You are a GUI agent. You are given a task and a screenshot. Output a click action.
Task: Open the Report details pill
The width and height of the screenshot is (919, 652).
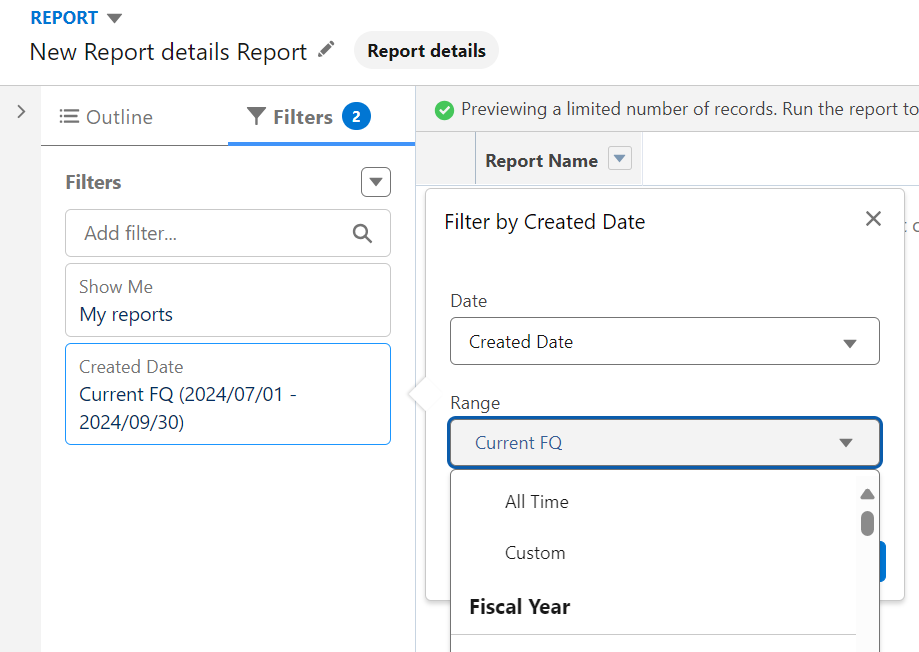point(426,50)
